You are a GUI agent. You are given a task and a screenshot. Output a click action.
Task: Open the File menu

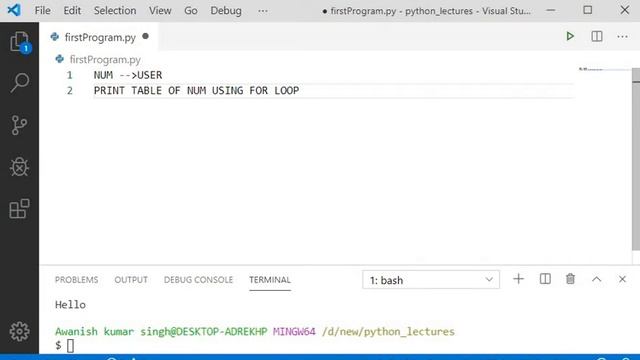tap(42, 11)
